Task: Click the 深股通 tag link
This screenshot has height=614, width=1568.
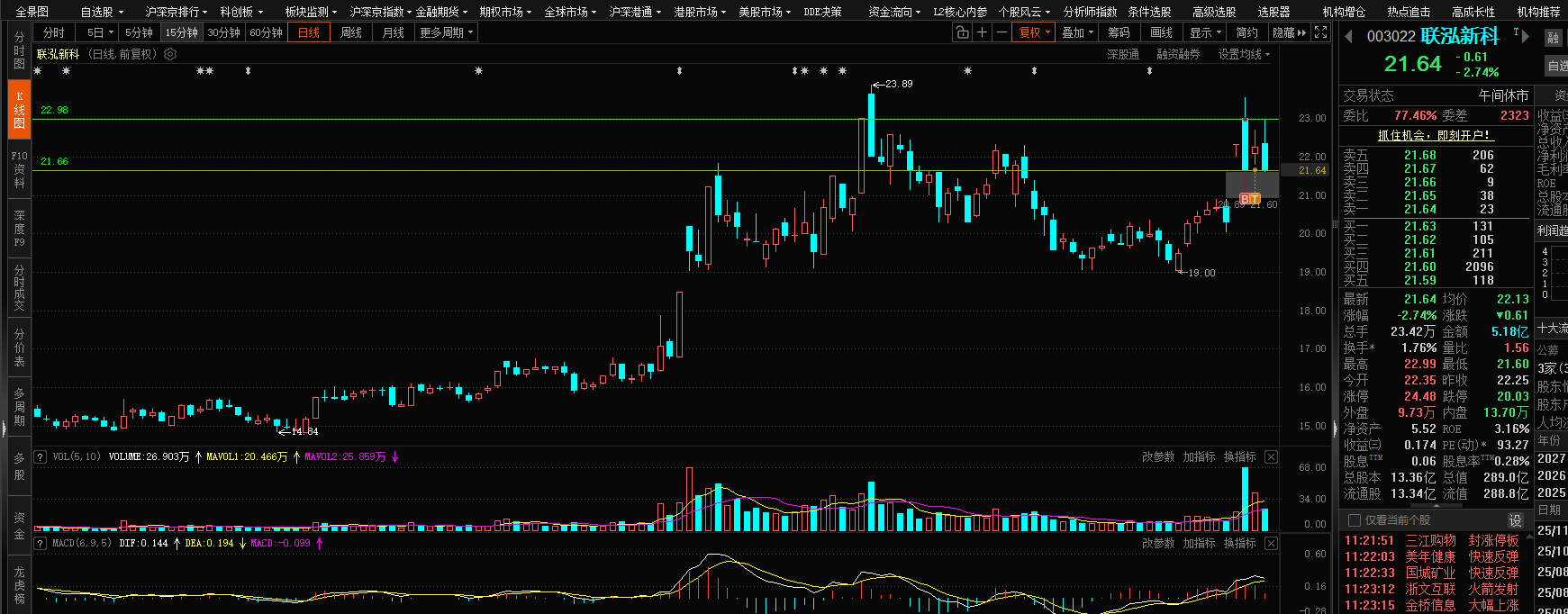Action: pos(1123,54)
